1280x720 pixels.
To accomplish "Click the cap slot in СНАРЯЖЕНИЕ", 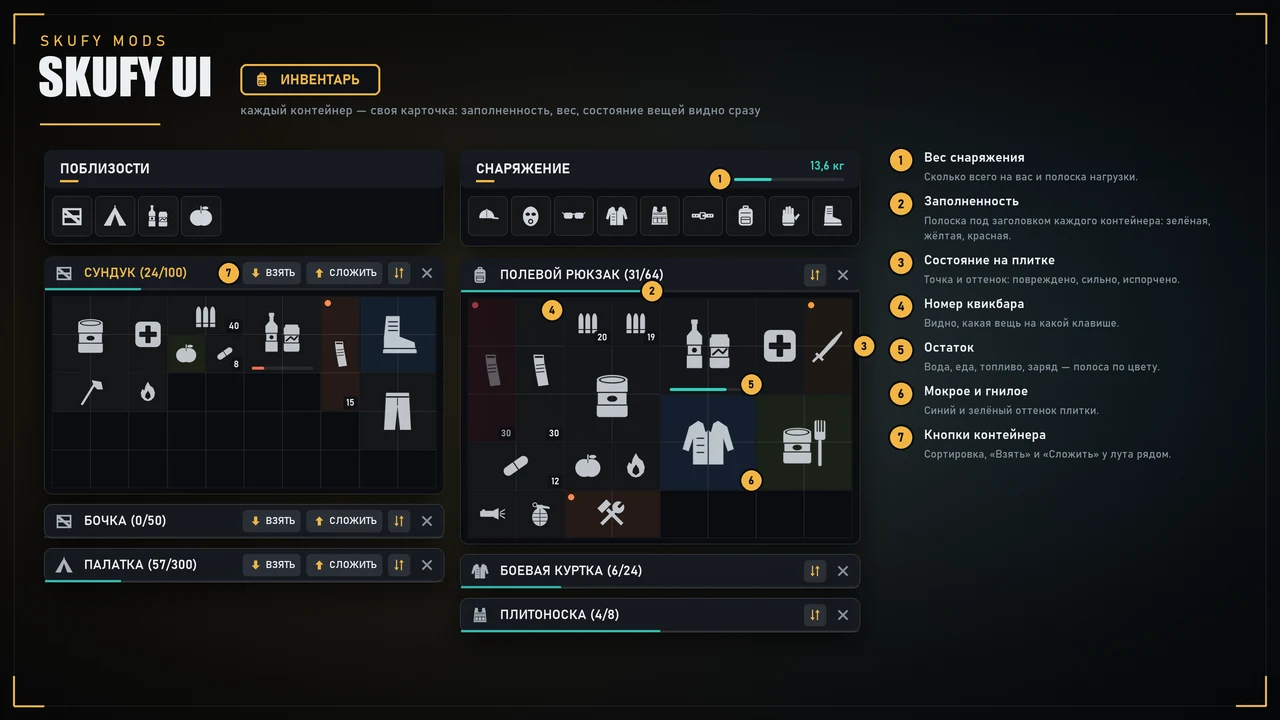I will coord(488,216).
